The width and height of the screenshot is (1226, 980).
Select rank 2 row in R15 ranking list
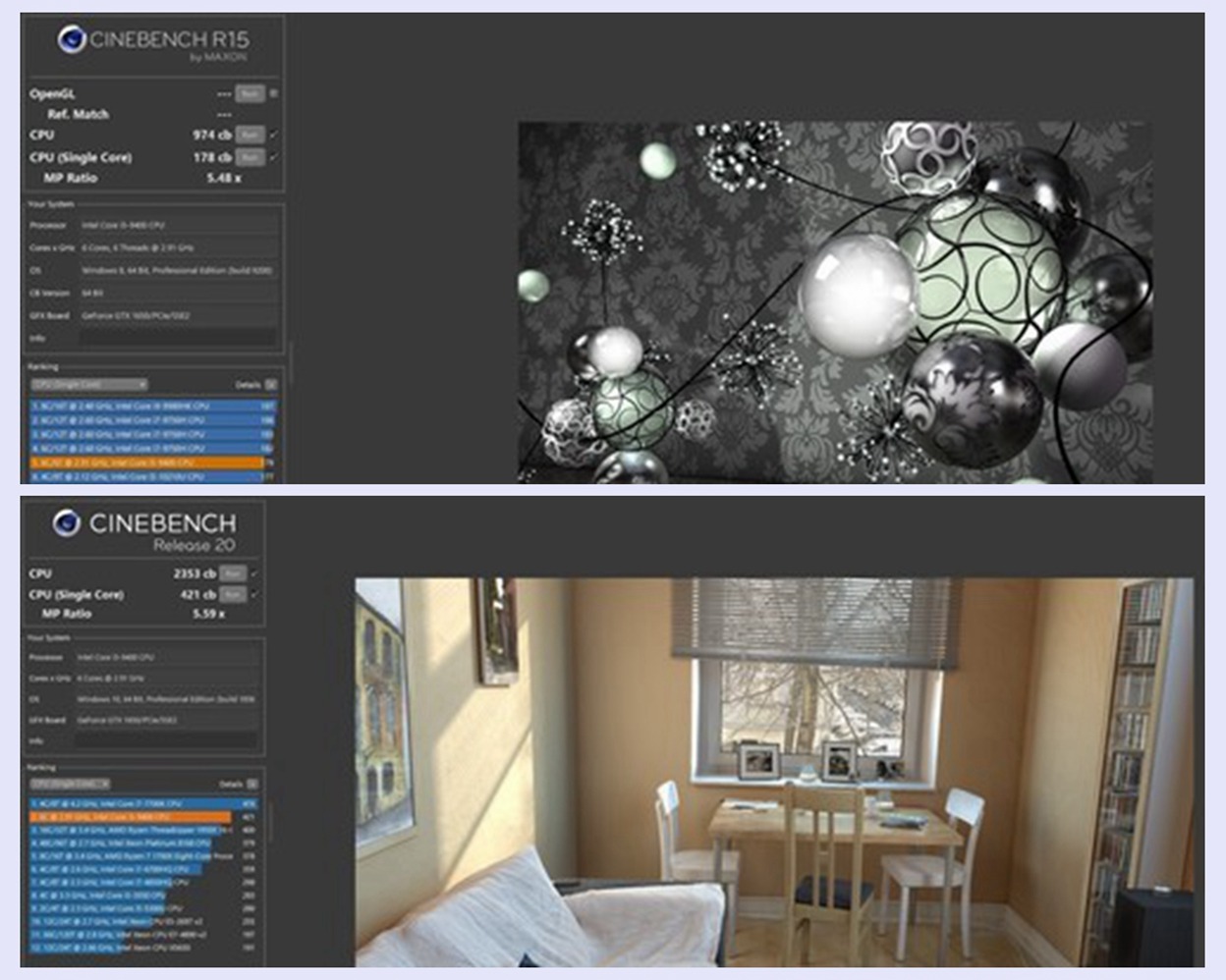(x=153, y=419)
